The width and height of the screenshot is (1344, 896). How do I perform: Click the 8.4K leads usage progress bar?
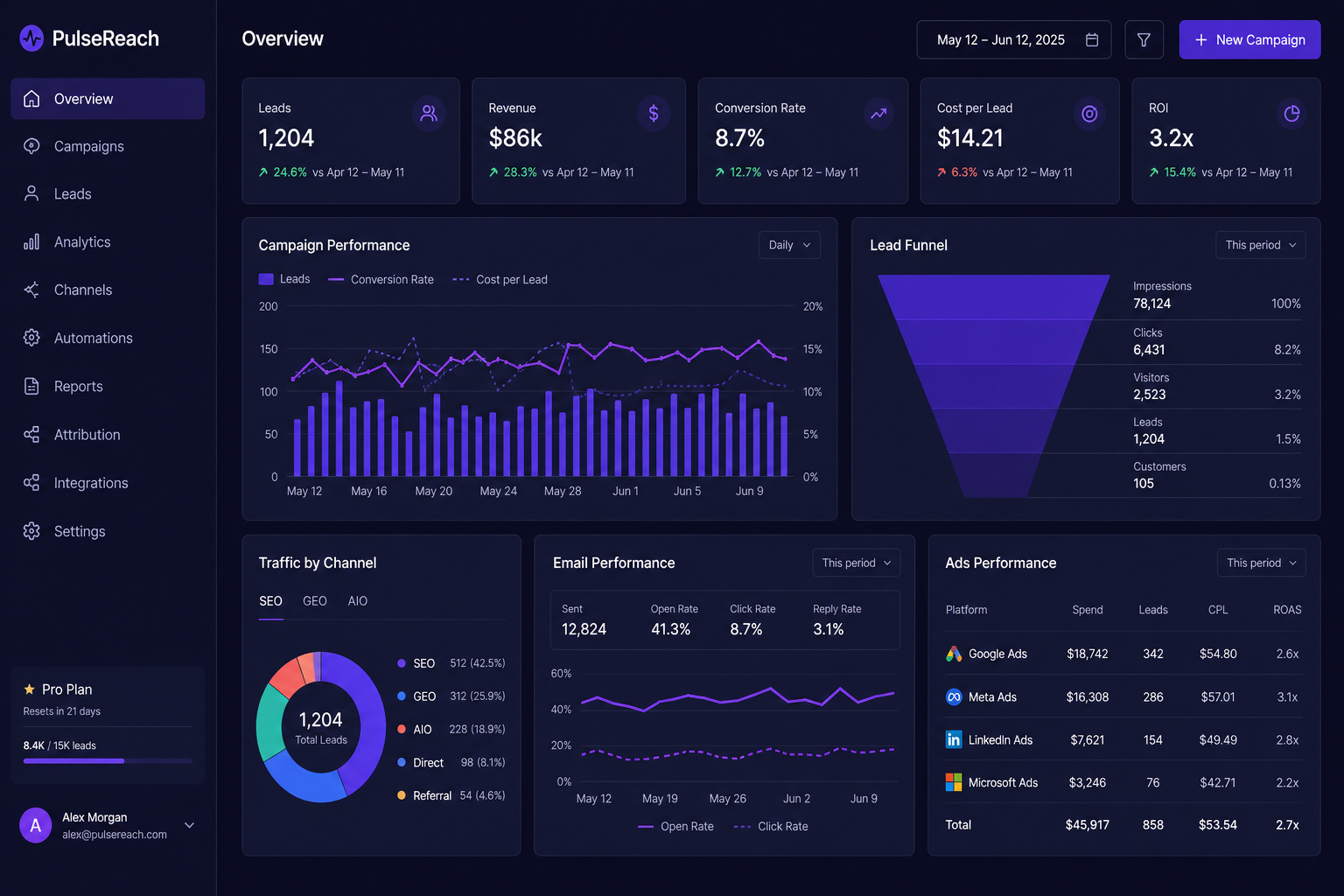pos(108,761)
